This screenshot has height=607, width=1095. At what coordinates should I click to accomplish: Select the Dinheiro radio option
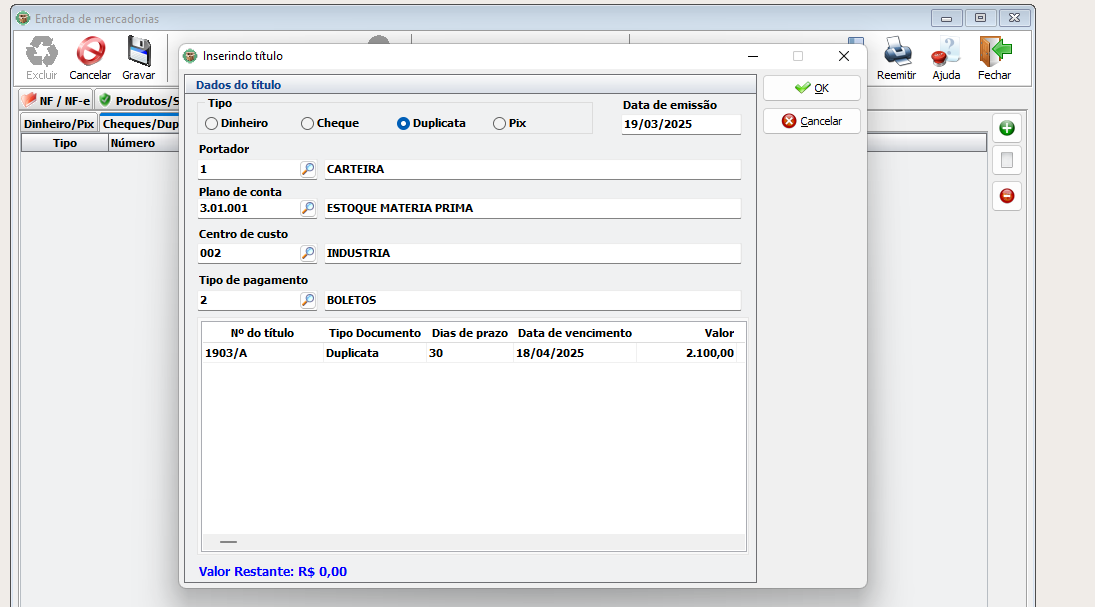pos(211,124)
